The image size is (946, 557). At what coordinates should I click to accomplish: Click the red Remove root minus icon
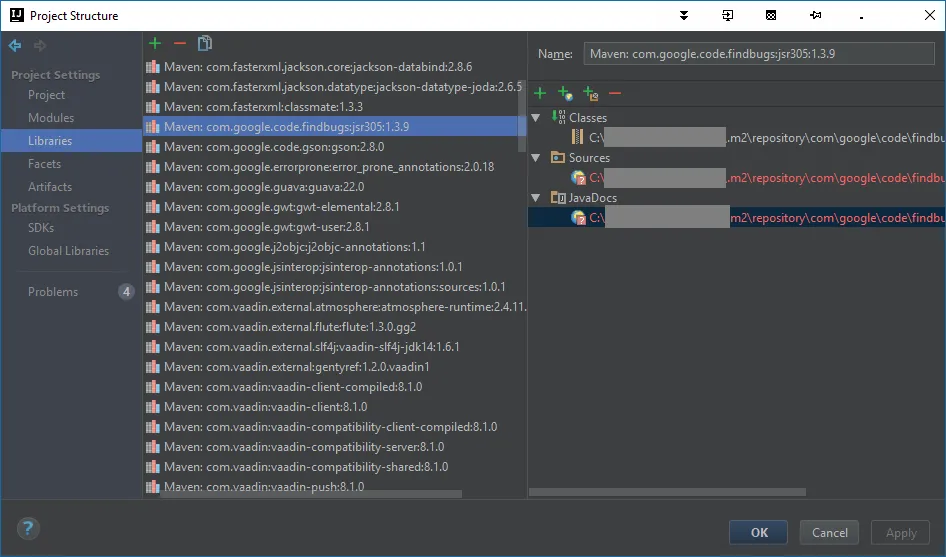tap(615, 93)
